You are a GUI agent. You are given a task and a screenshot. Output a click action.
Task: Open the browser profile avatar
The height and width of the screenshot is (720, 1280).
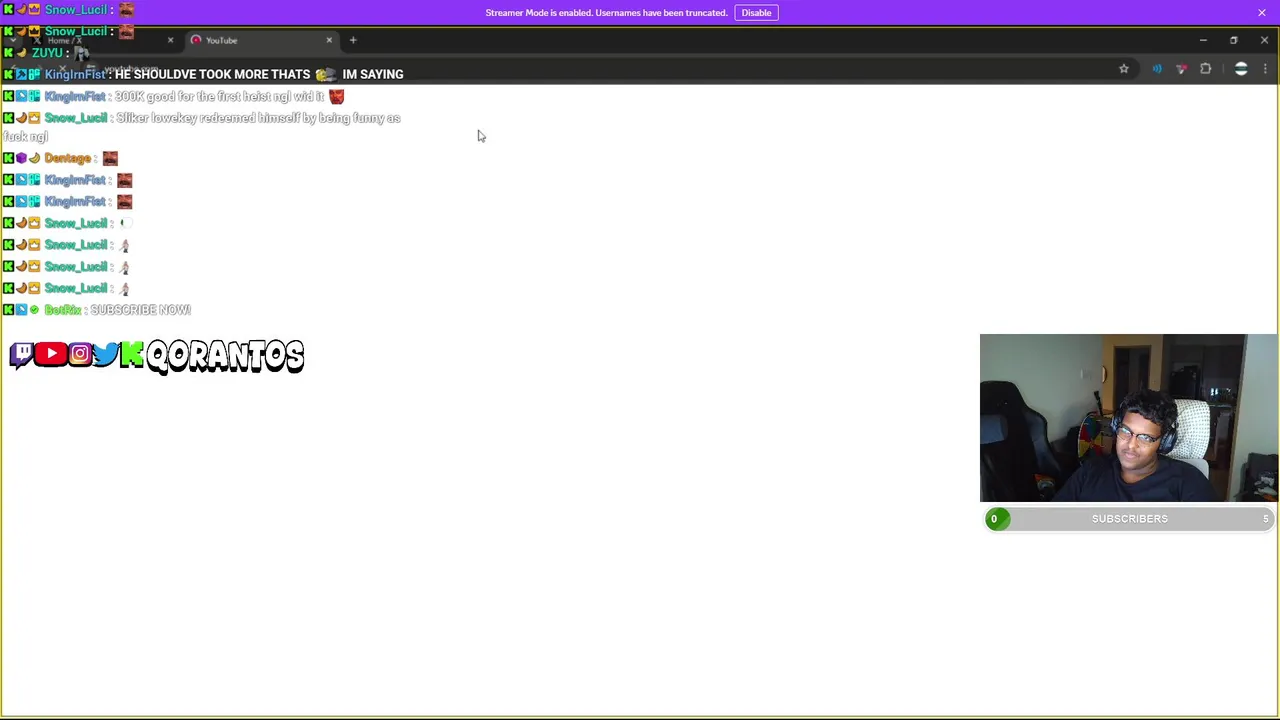click(1241, 69)
